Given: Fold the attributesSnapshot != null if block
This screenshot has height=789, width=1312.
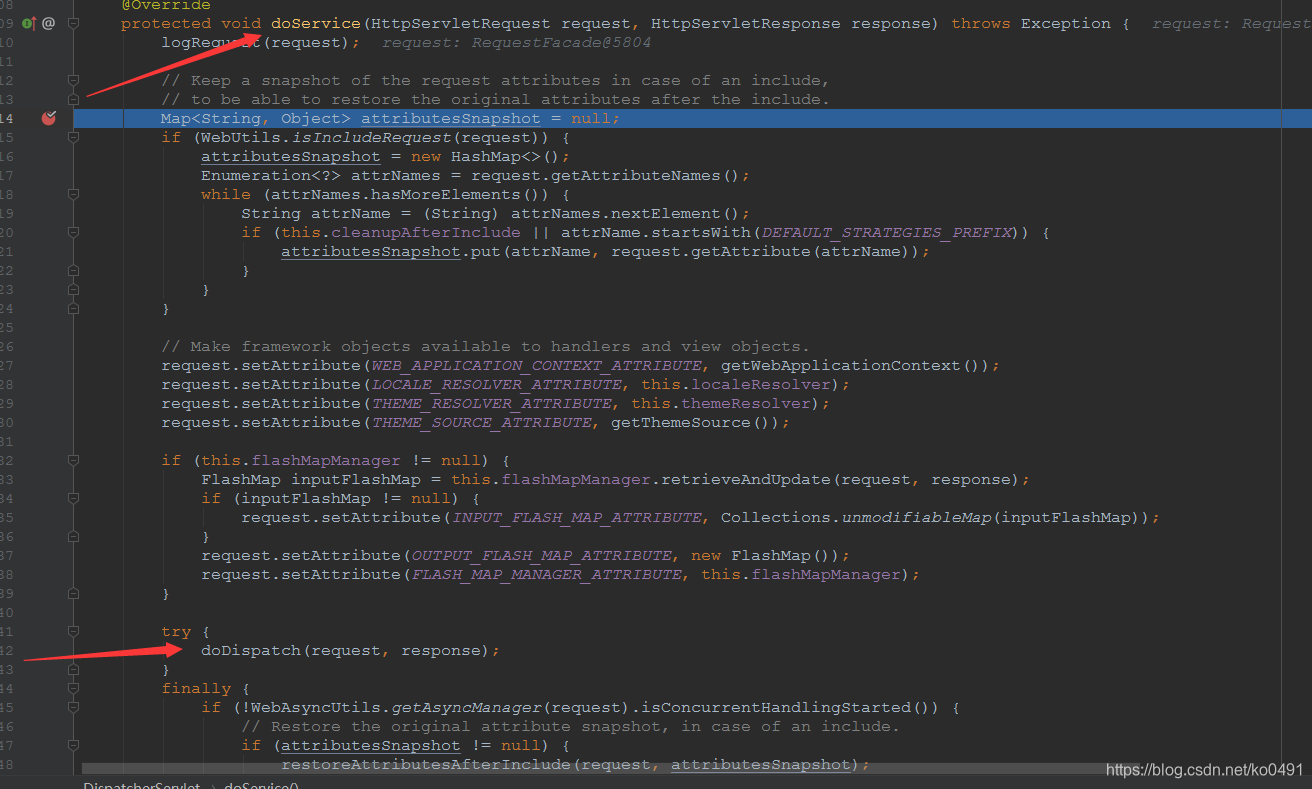Looking at the screenshot, I should [74, 745].
